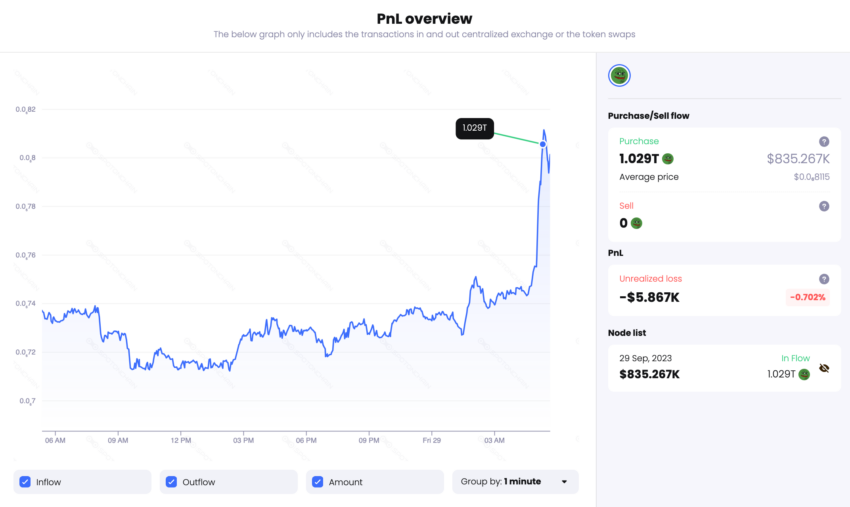Click the Average price value
This screenshot has height=507, width=850.
point(810,177)
